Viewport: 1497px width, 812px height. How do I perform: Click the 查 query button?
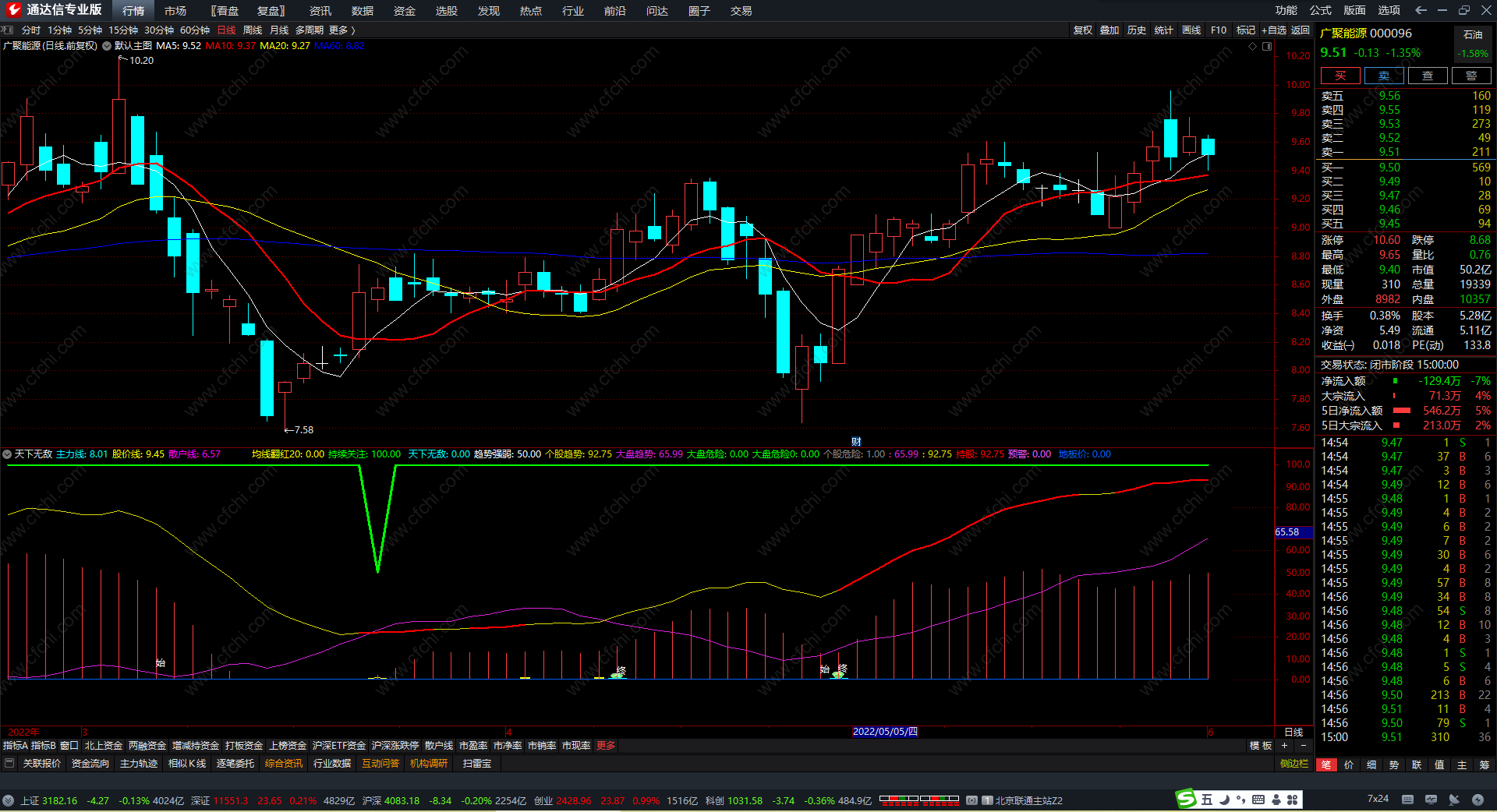pos(1428,76)
